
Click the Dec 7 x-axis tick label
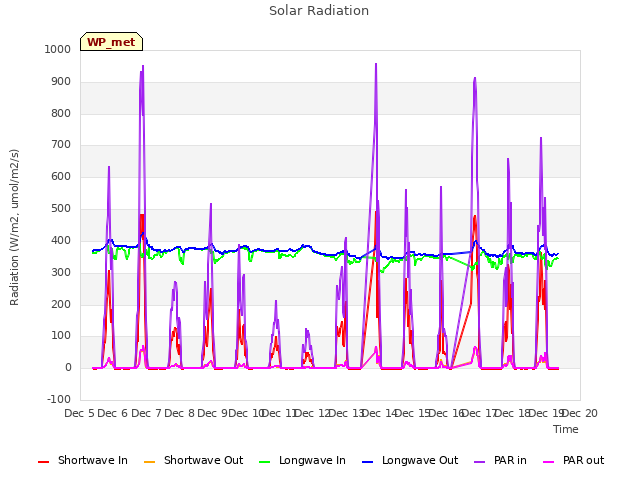click(147, 413)
